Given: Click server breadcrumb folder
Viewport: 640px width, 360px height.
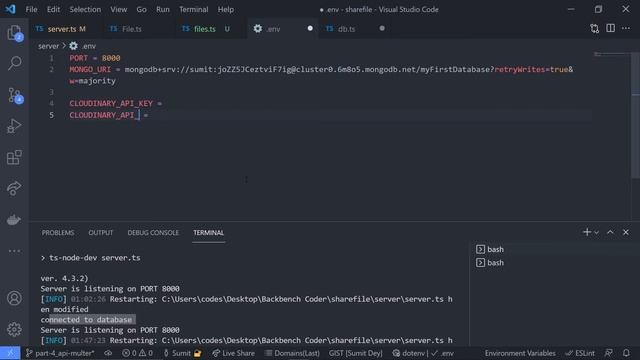Looking at the screenshot, I should click(49, 46).
